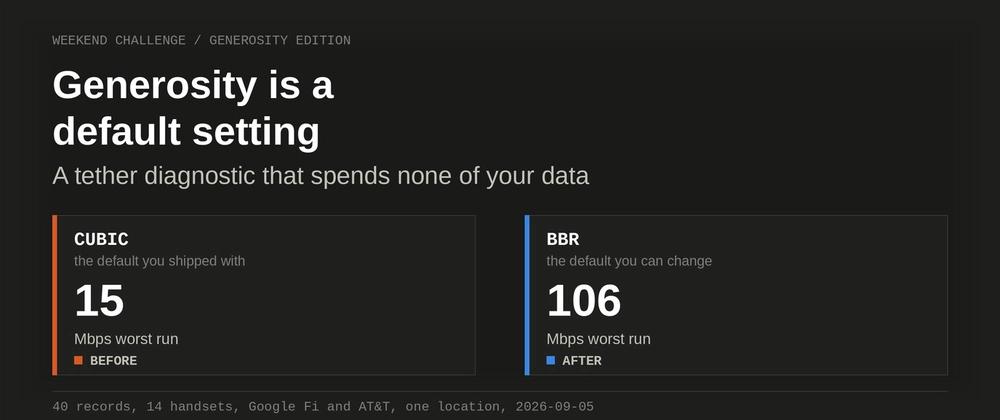Click the blue accent bar of the BBR card

(527, 295)
